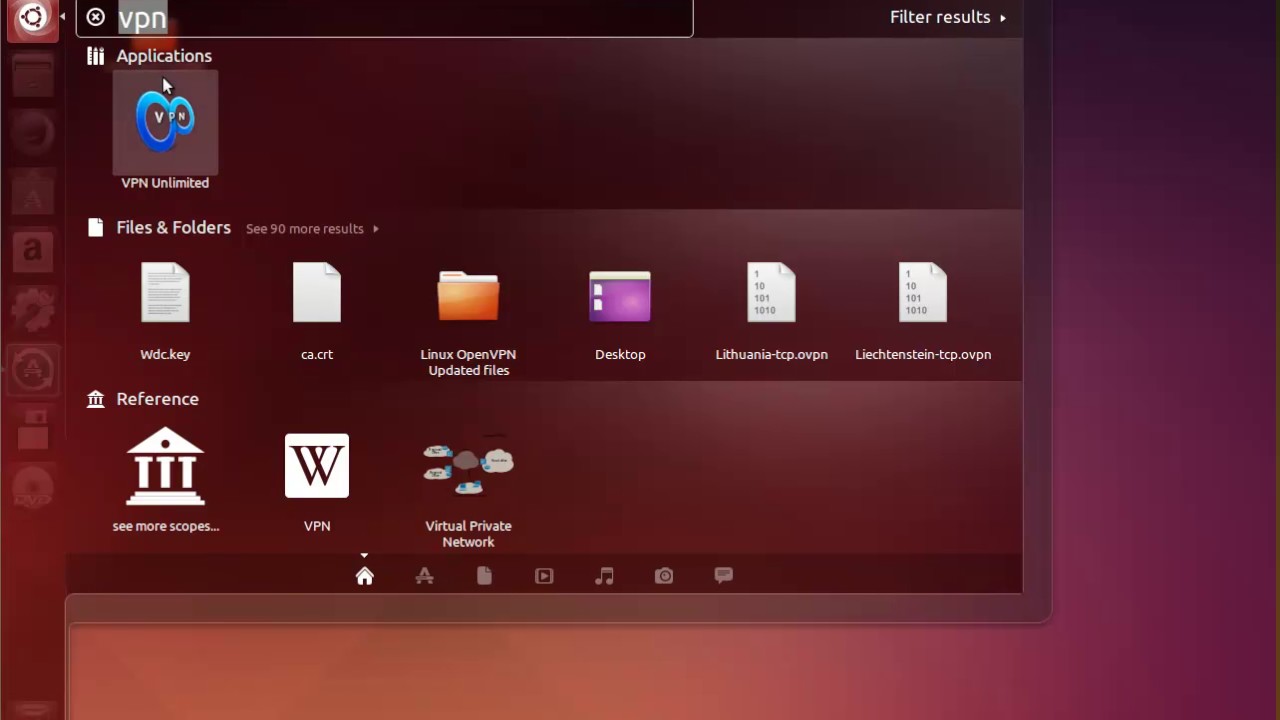
Task: Click the Ubuntu Dash home button
Action: pyautogui.click(x=33, y=18)
